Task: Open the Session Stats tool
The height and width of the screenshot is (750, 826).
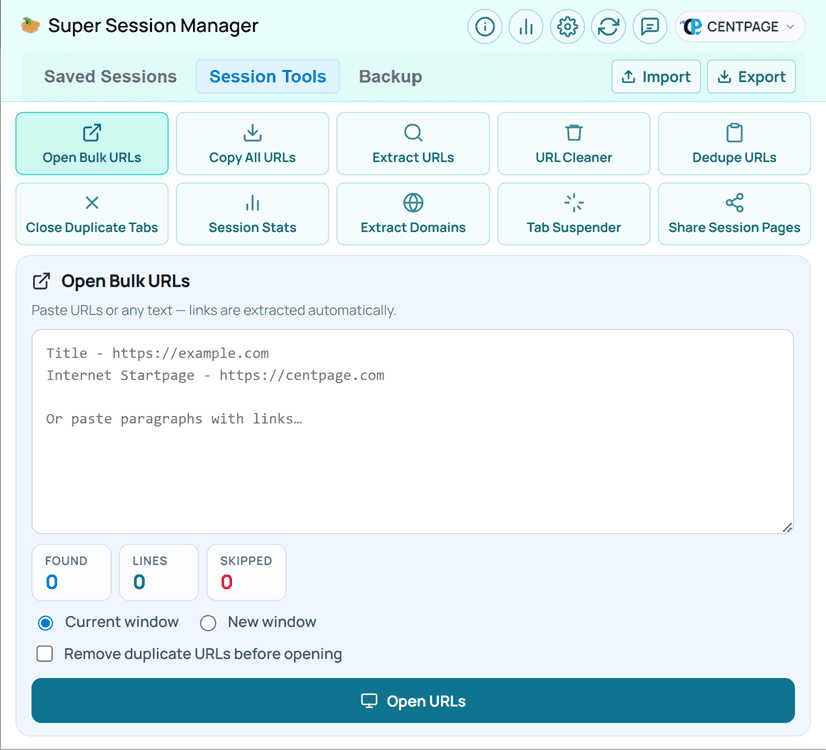Action: pyautogui.click(x=252, y=214)
